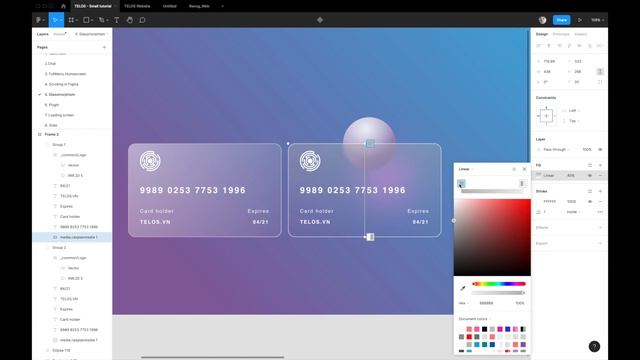Open the Linear gradient type dropdown
Image resolution: width=640 pixels, height=360 pixels.
pyautogui.click(x=465, y=169)
